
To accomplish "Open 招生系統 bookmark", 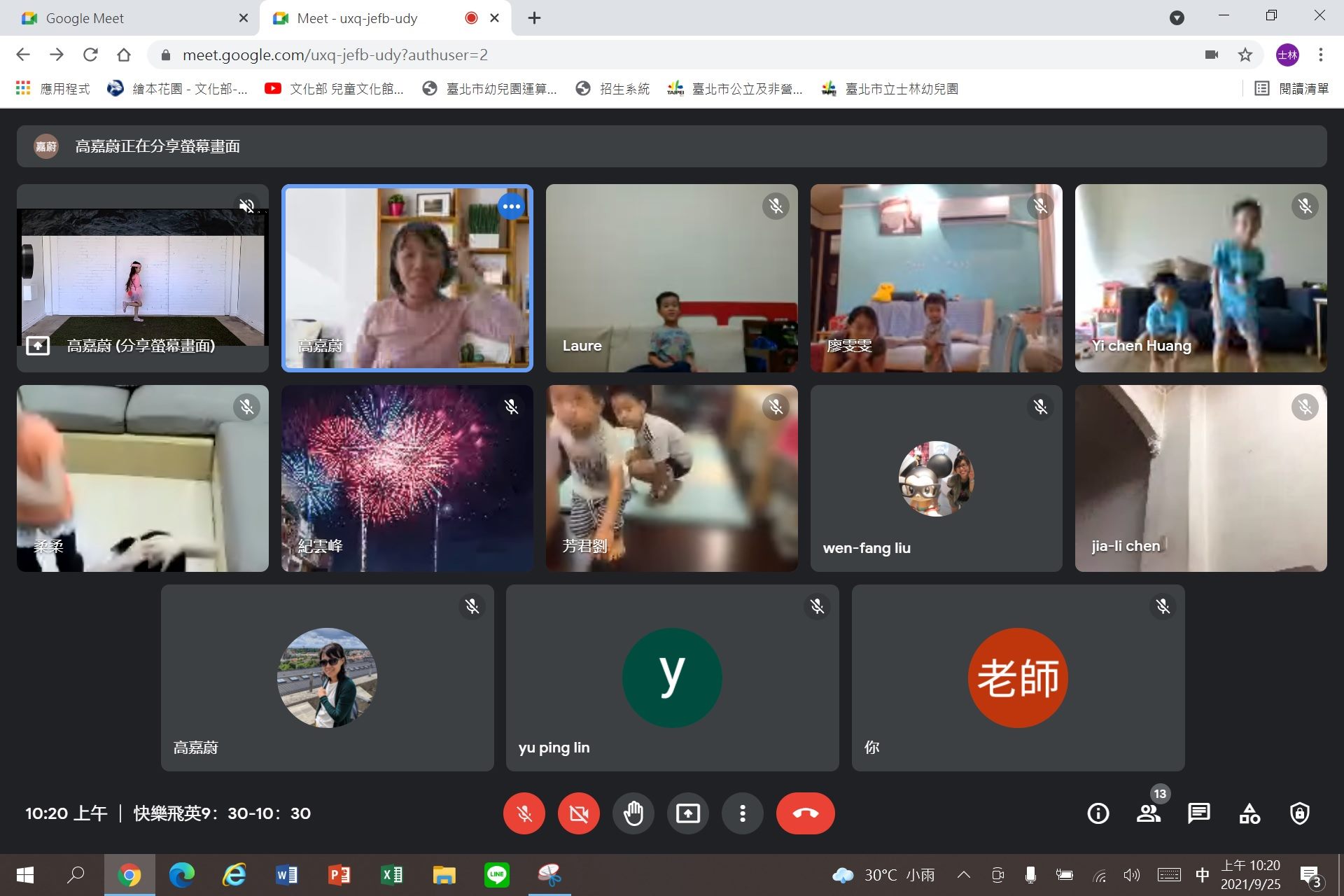I will coord(613,89).
